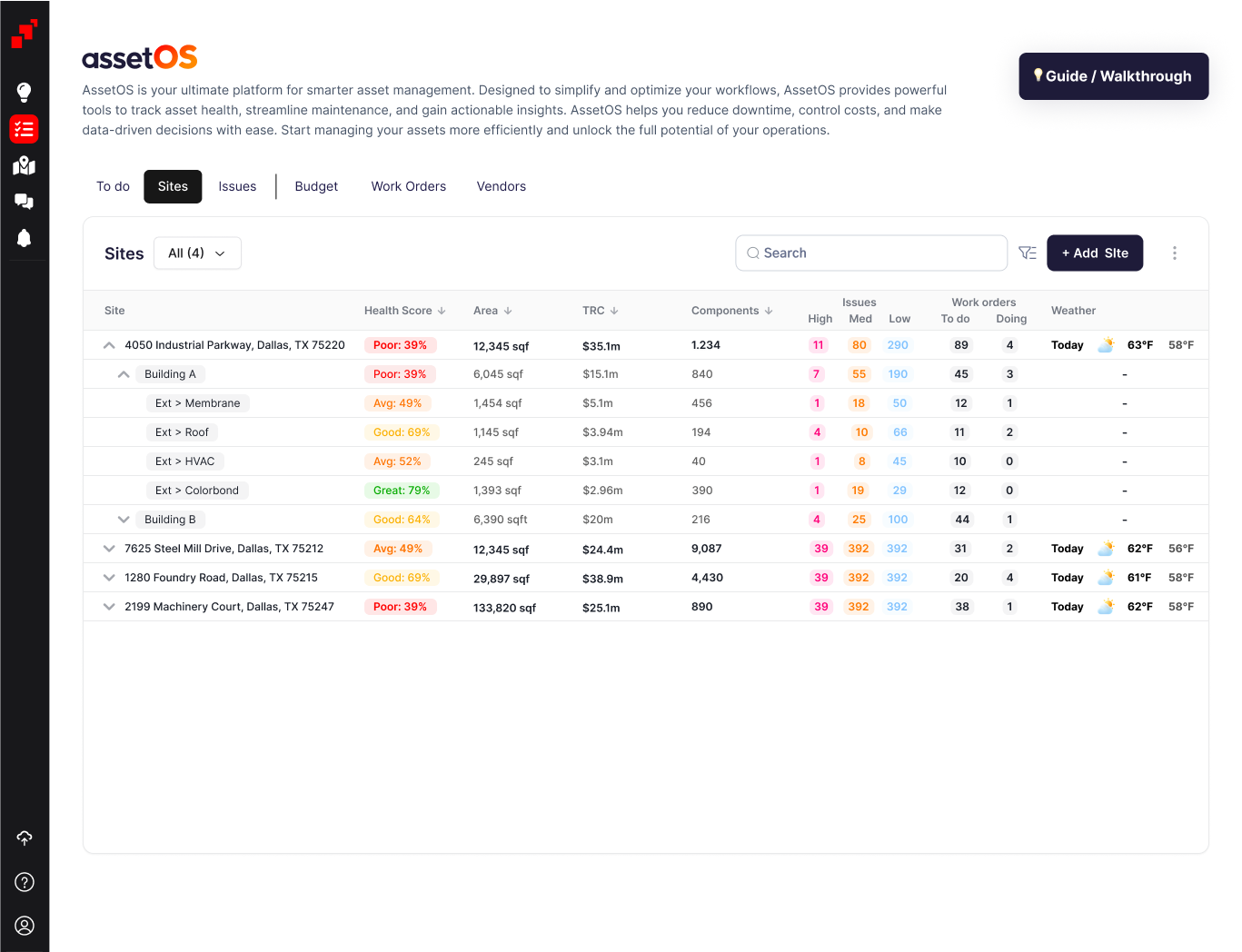Screen dimensions: 1242x952
Task: Click the low issues count 100
Action: point(898,520)
